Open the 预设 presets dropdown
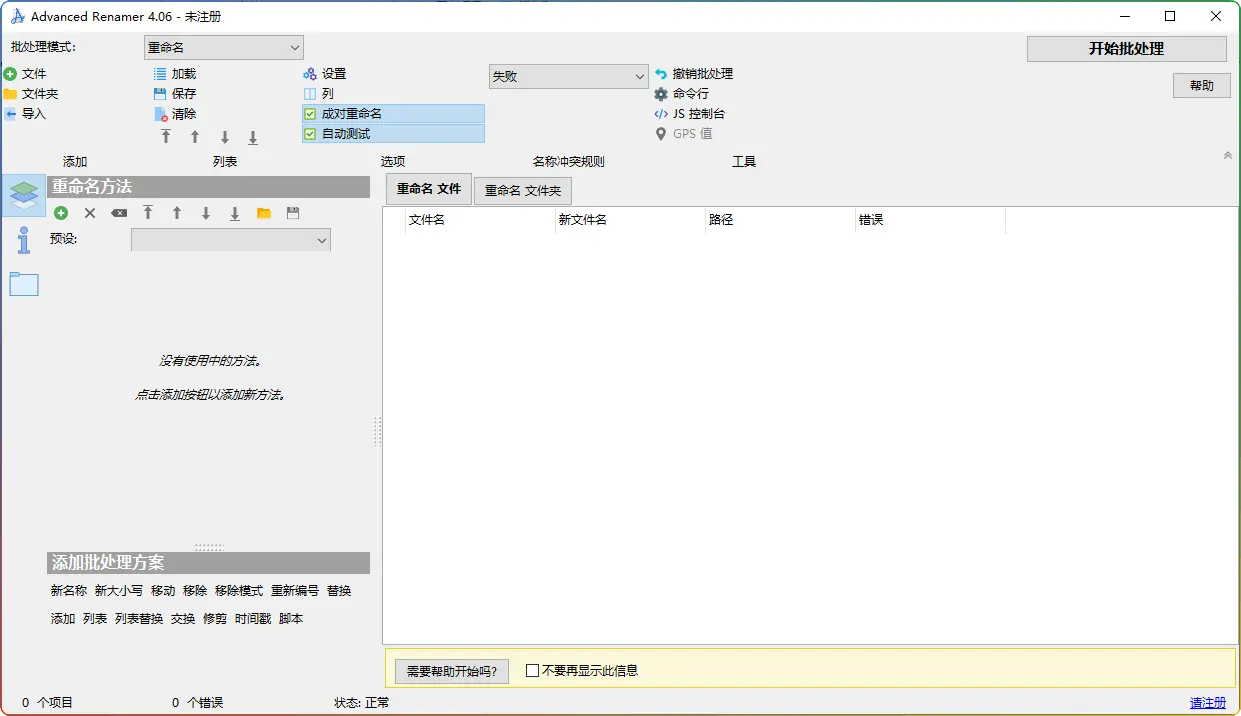Screen dimensions: 1241x716 click(230, 240)
